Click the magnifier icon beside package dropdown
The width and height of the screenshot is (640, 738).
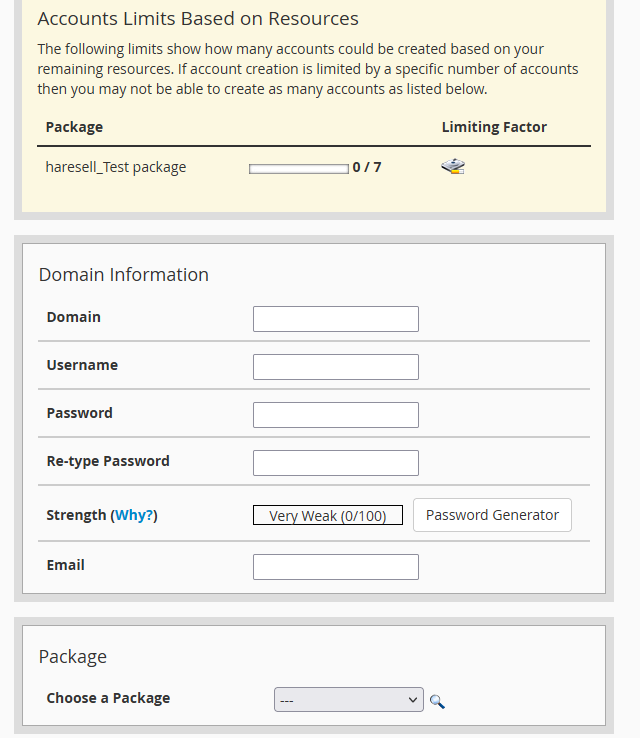(437, 701)
